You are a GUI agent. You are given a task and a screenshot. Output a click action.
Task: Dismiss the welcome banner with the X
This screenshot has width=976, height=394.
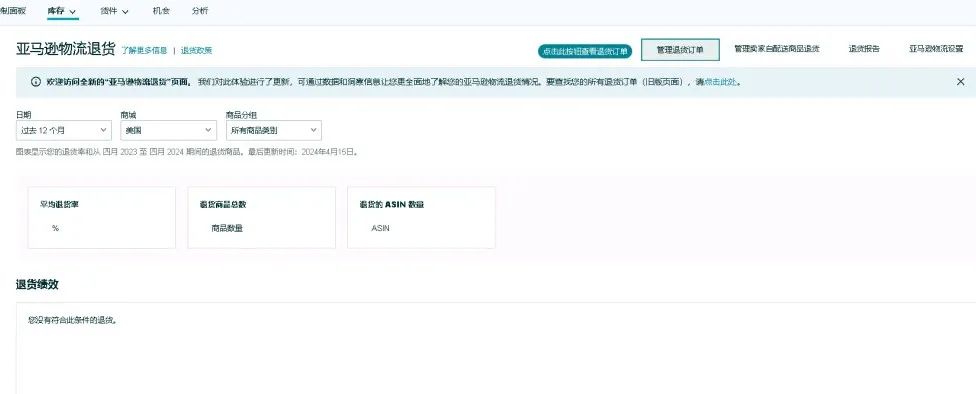pos(960,82)
